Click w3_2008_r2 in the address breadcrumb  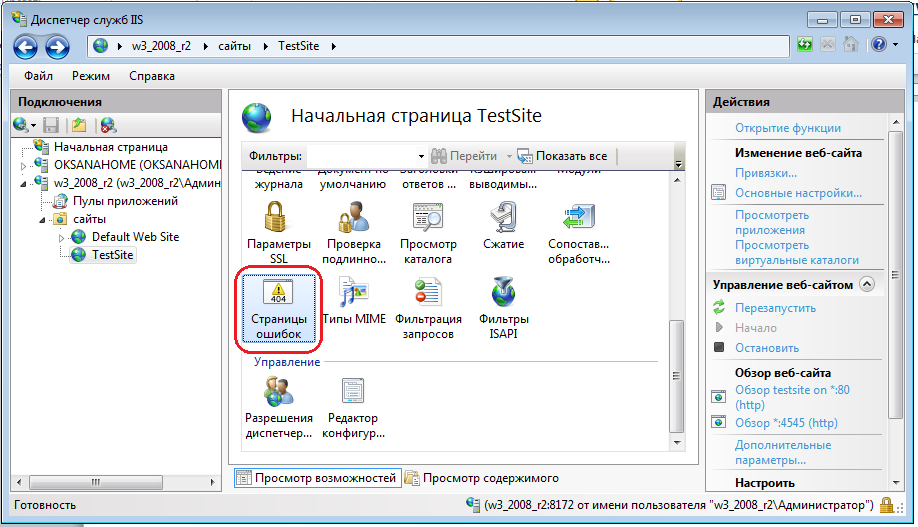click(x=161, y=46)
